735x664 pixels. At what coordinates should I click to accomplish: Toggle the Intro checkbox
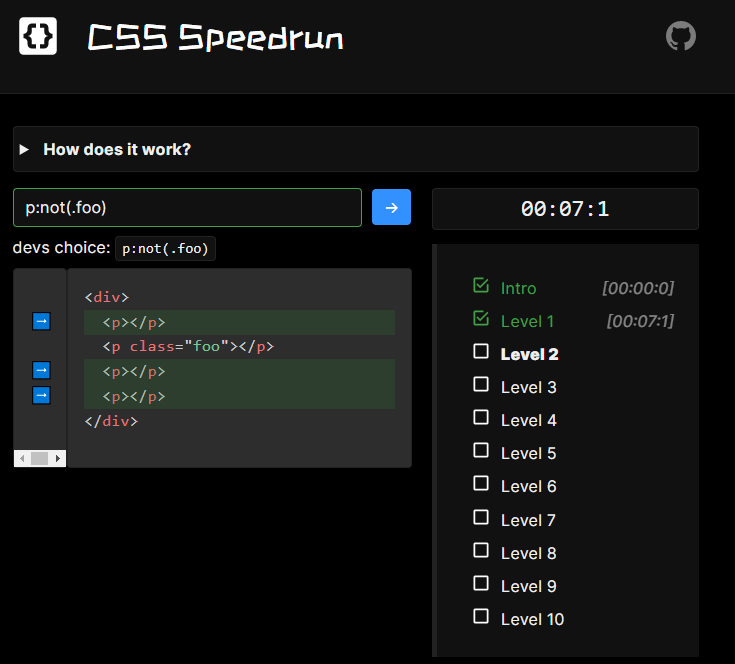pos(481,286)
